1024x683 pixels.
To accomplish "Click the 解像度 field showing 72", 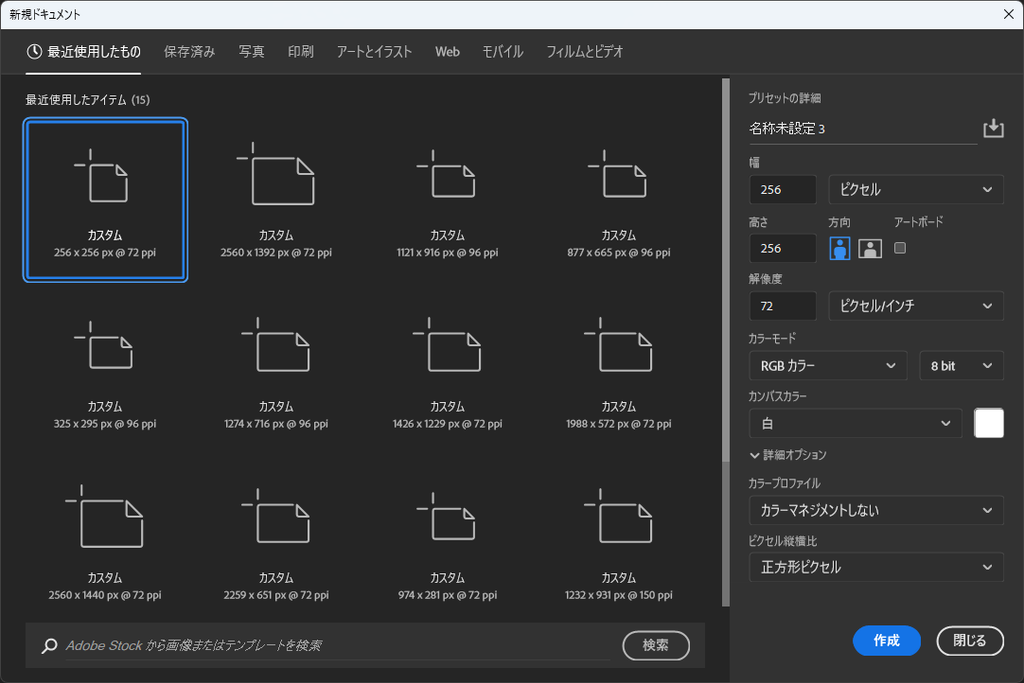I will (782, 306).
